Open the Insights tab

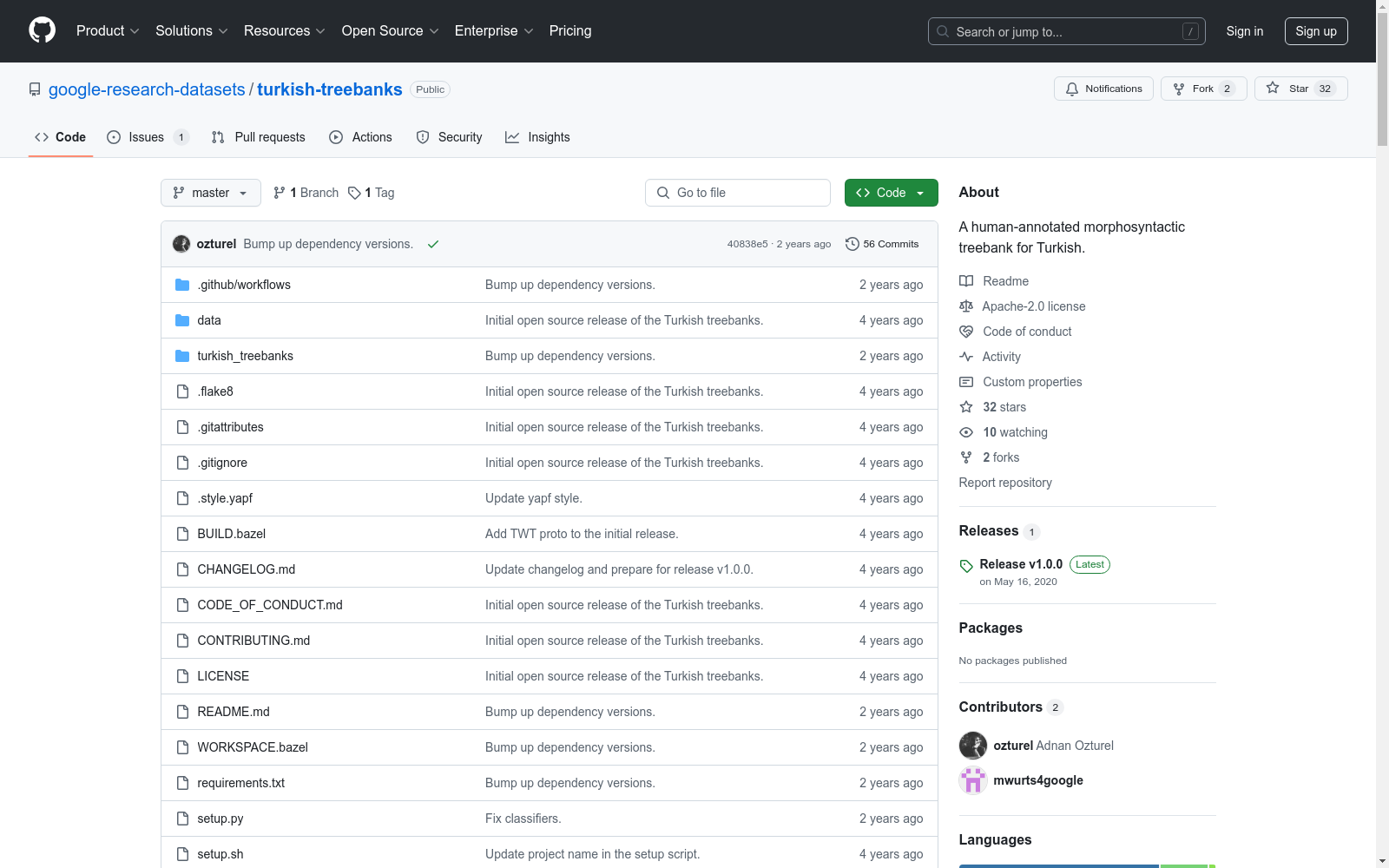click(x=538, y=137)
